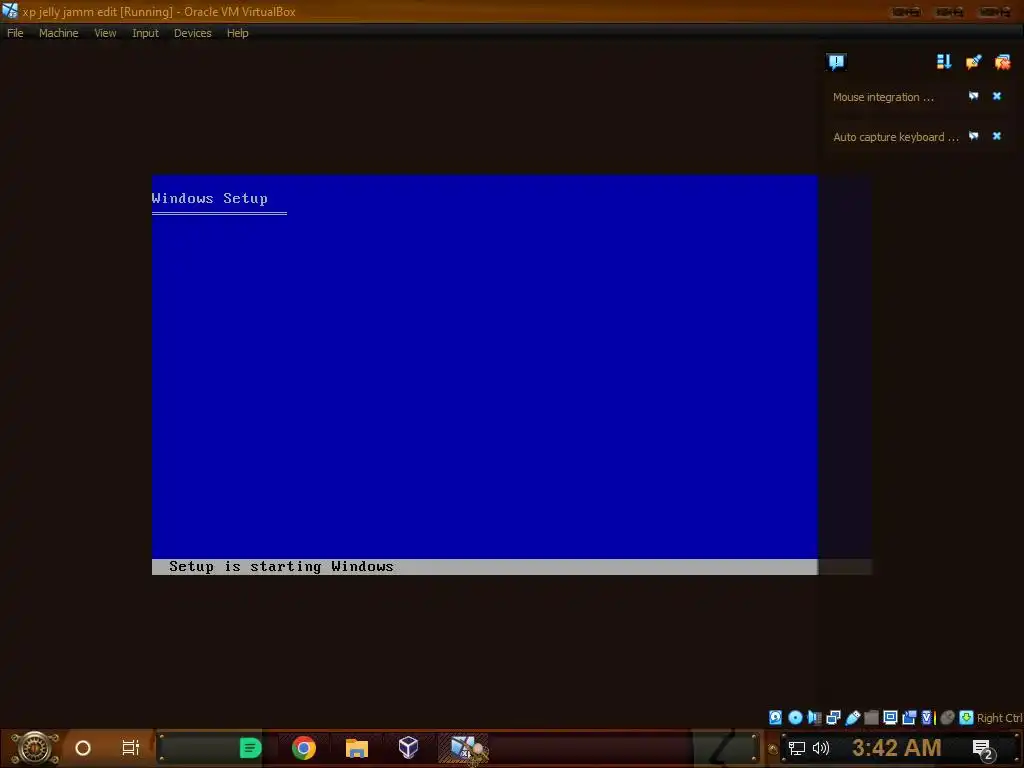The height and width of the screenshot is (768, 1024).
Task: Click the delete all notifications icon
Action: (x=1002, y=62)
